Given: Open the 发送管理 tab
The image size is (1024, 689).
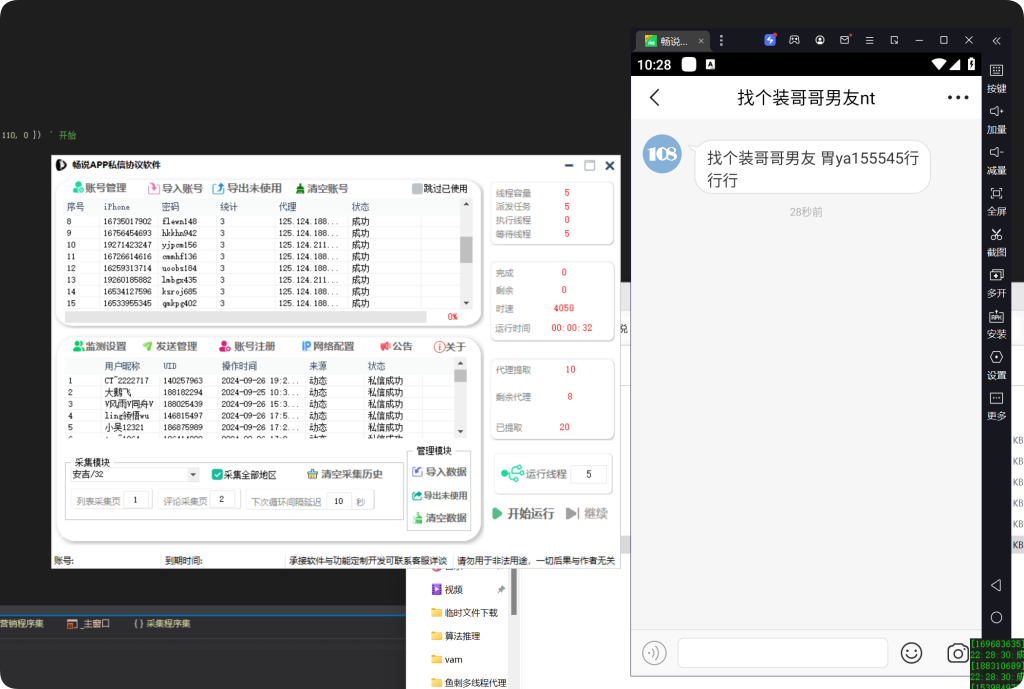Looking at the screenshot, I should tap(169, 346).
